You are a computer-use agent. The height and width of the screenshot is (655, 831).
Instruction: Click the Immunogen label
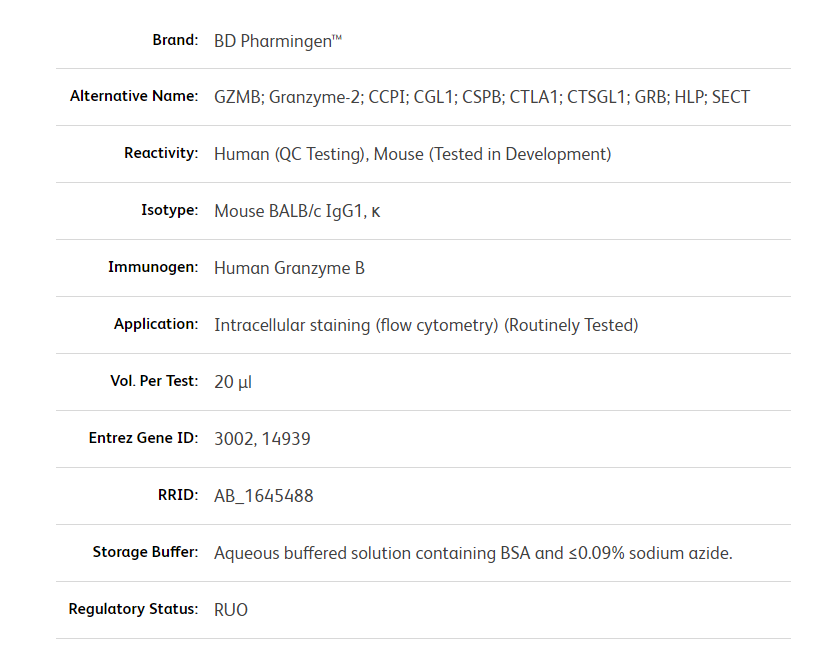153,268
